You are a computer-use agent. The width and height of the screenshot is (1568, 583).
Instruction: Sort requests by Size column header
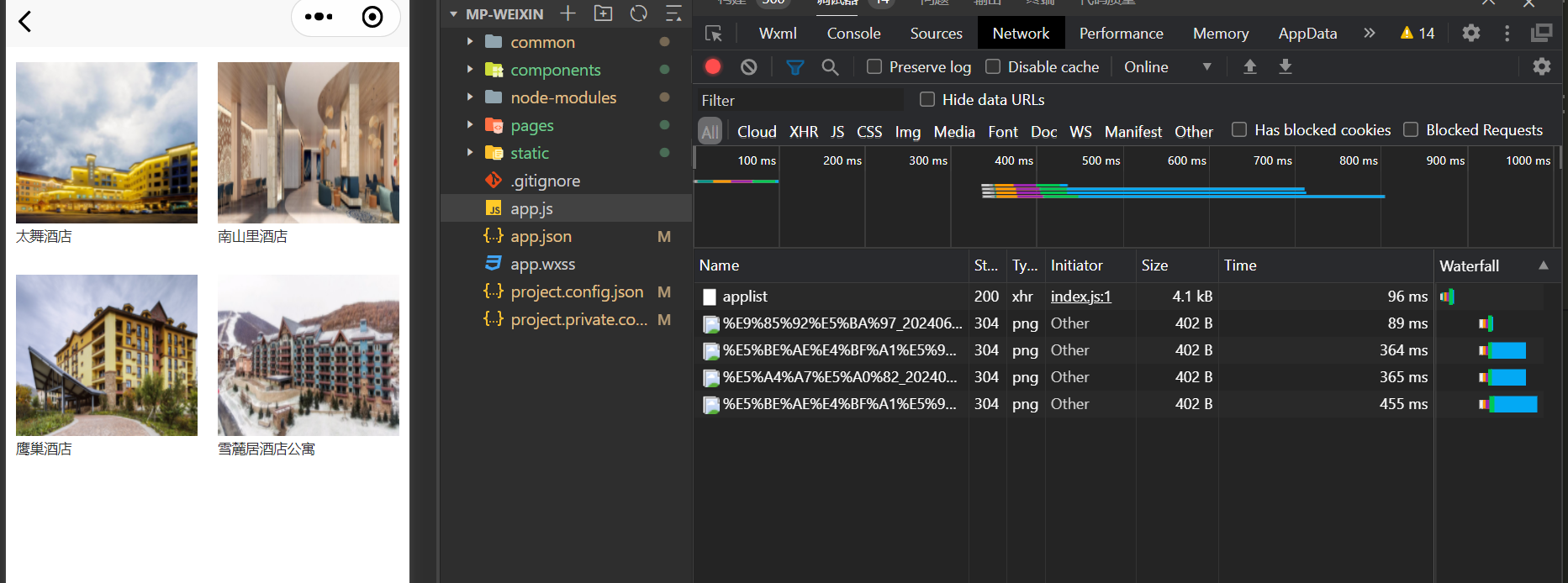pyautogui.click(x=1176, y=265)
